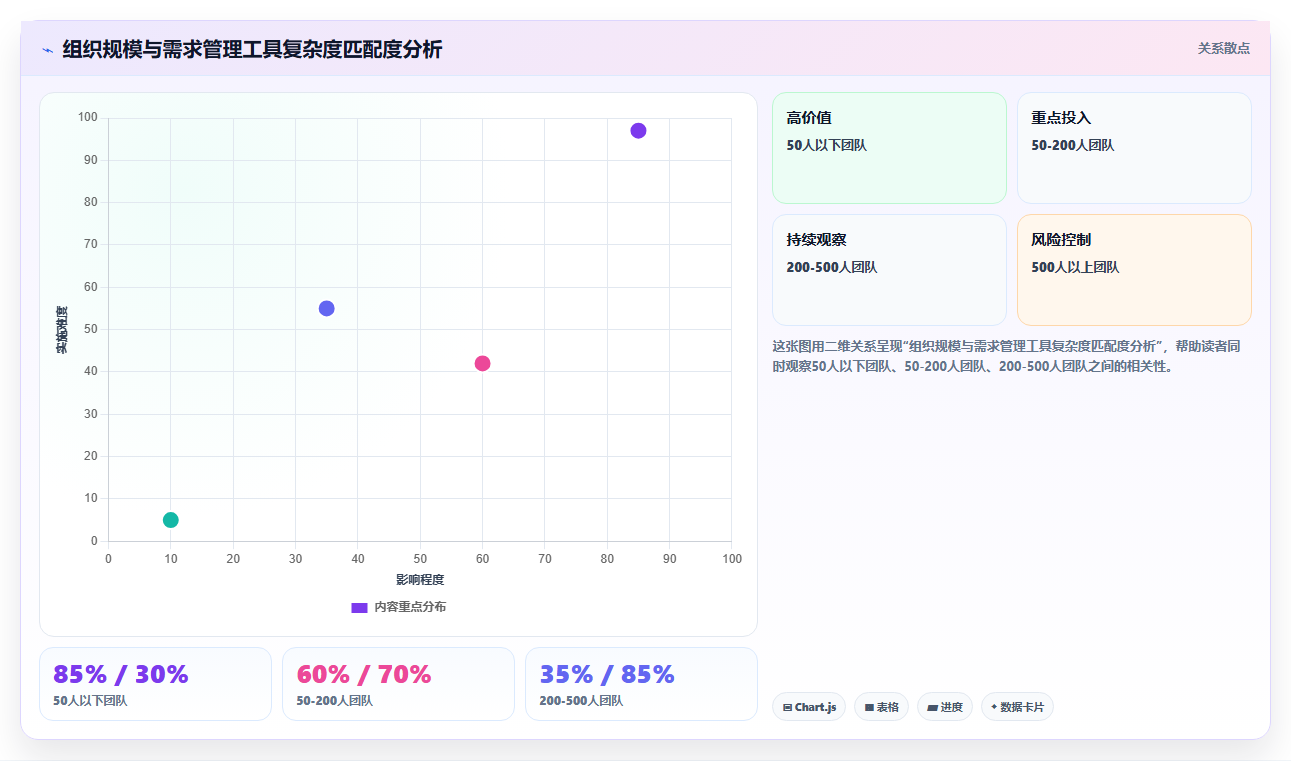1291x761 pixels.
Task: Toggle the 内容重点分布 legend color box
Action: coord(359,607)
